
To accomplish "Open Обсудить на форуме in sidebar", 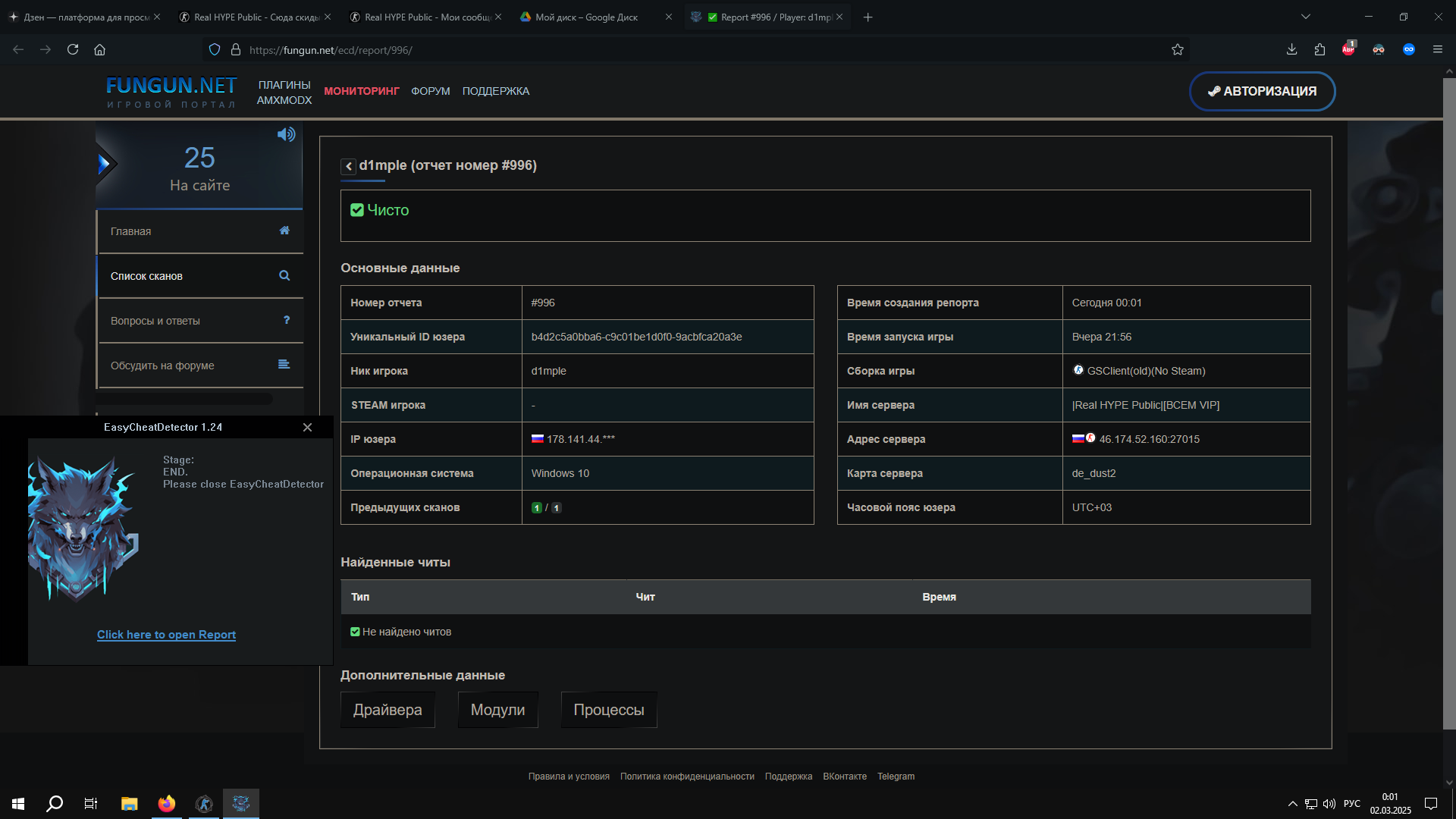I will click(x=200, y=366).
